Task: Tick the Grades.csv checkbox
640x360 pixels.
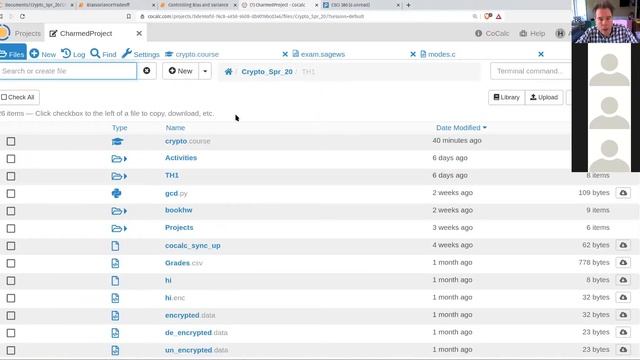Action: (x=11, y=263)
